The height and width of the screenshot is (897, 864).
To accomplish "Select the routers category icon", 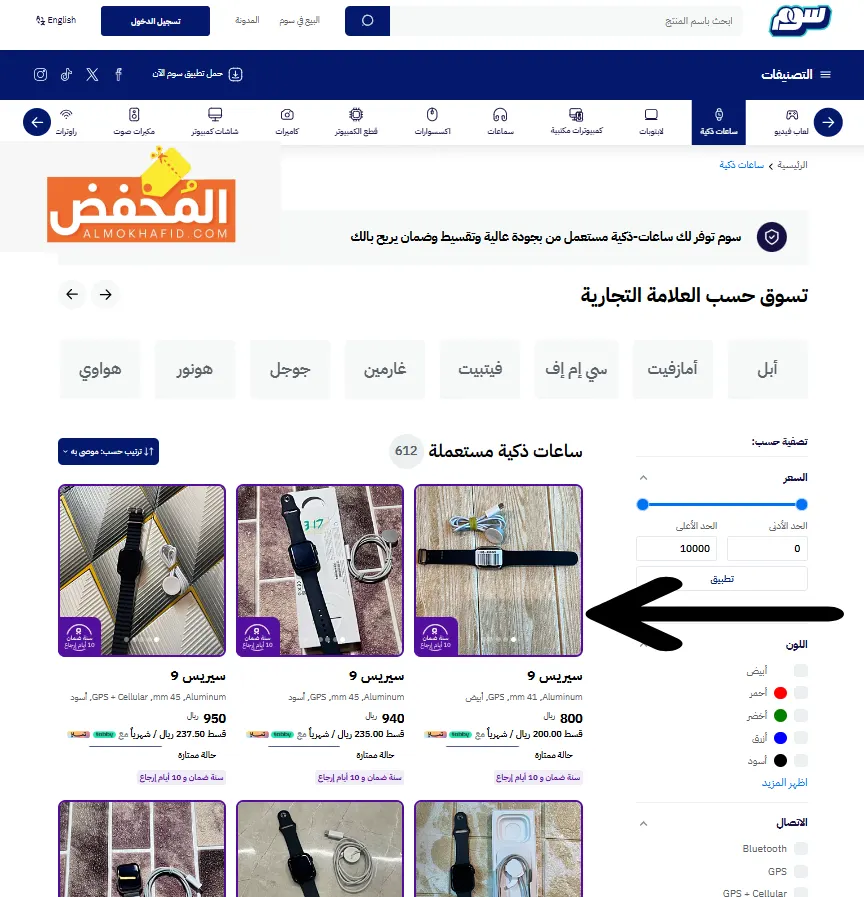I will point(66,114).
